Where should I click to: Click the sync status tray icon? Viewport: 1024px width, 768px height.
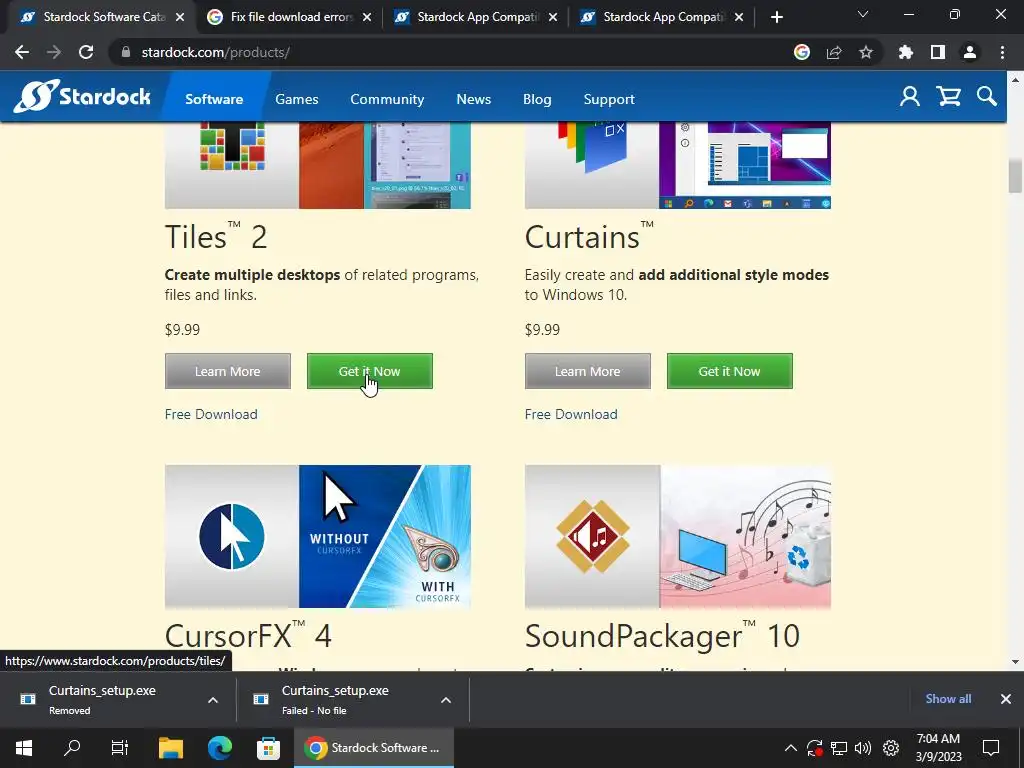(x=814, y=748)
